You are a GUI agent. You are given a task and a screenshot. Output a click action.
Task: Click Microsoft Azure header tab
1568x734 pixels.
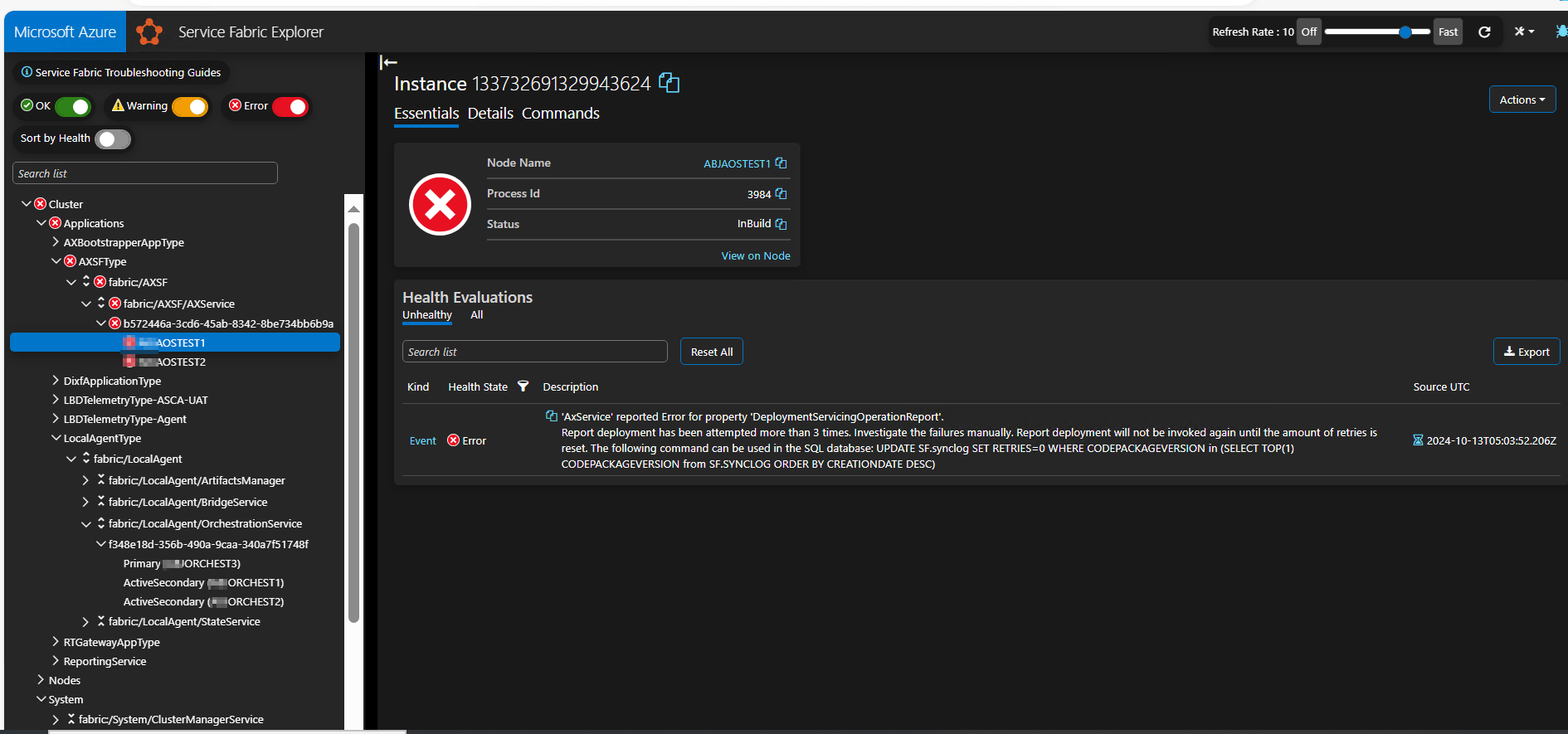[x=66, y=32]
